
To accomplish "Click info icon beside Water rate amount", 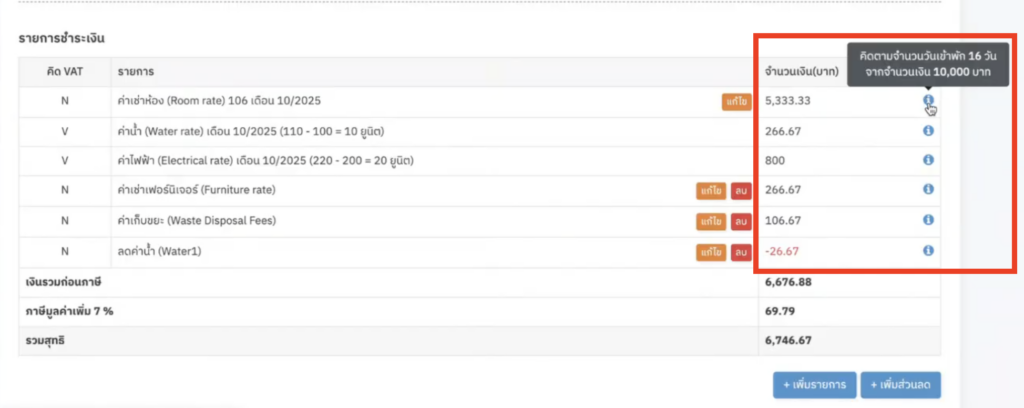I will click(x=928, y=130).
